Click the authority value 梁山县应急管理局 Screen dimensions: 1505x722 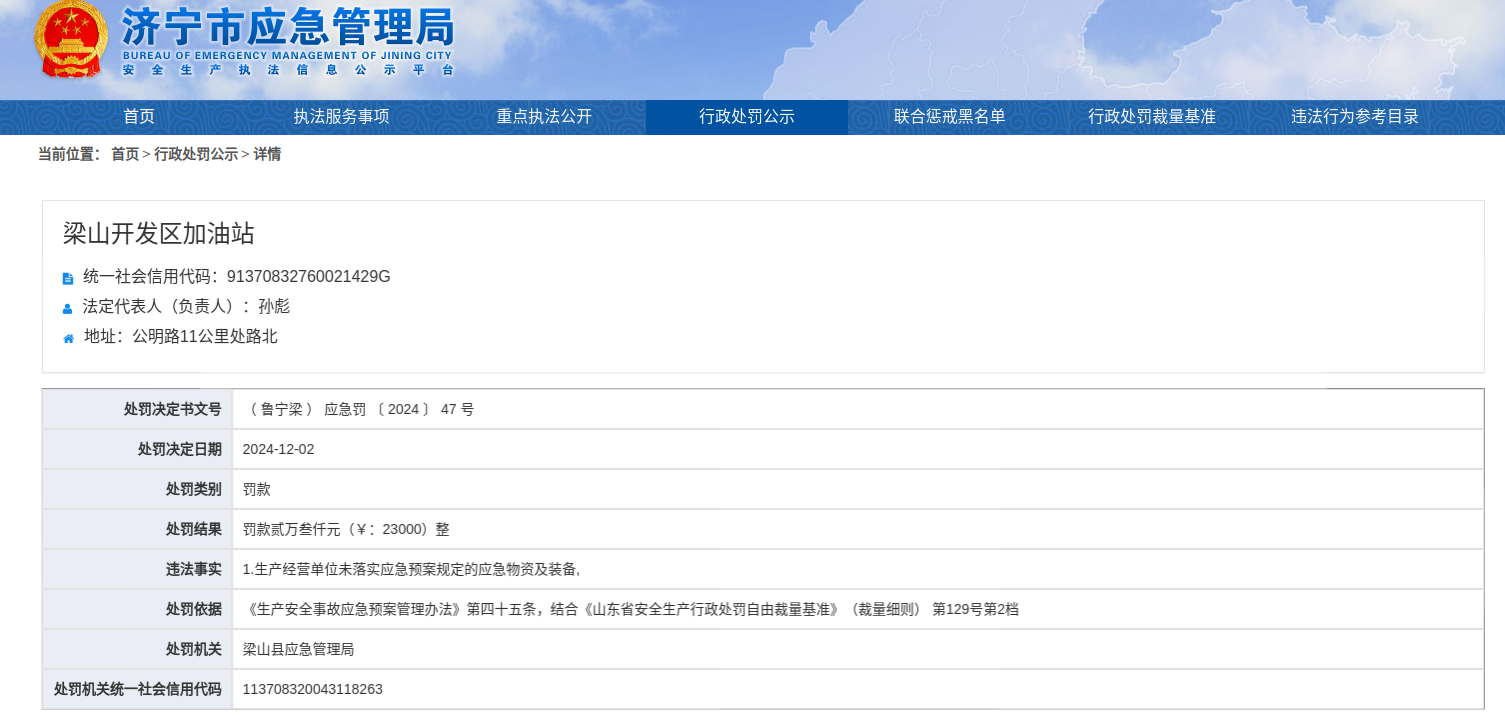click(x=299, y=649)
